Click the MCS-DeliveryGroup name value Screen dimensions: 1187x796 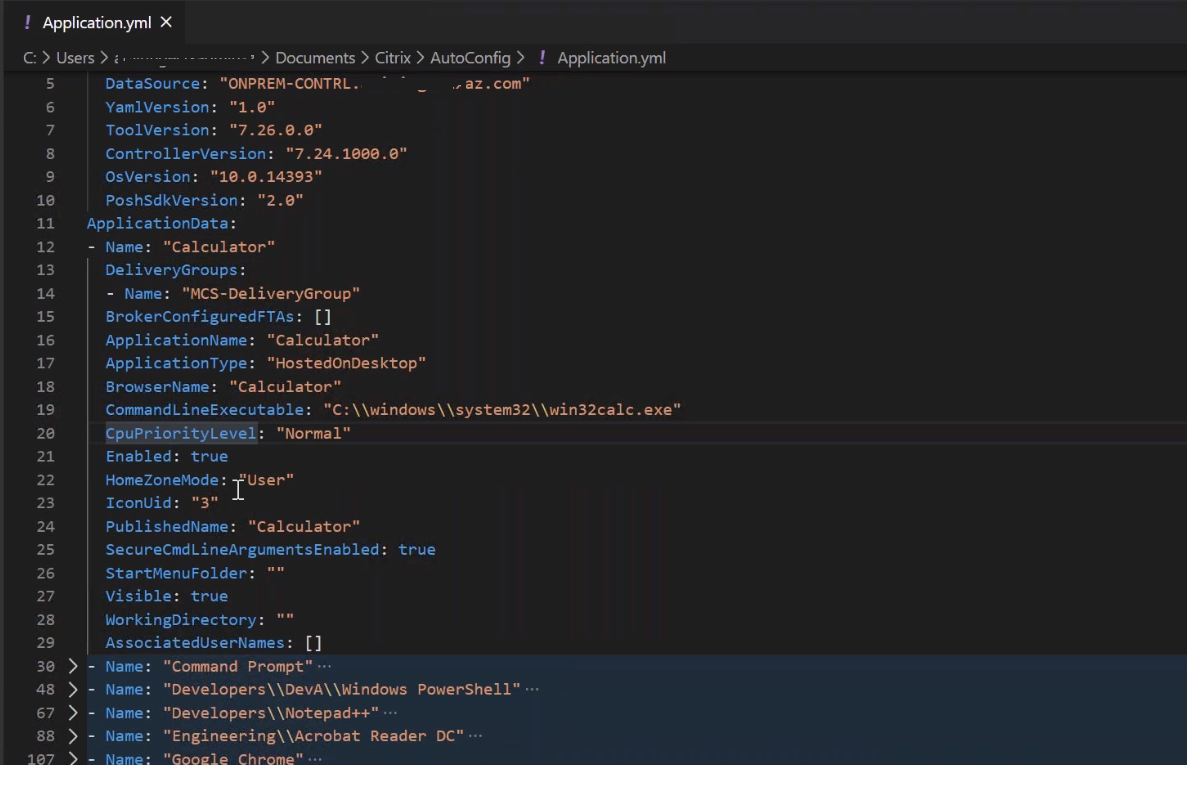pyautogui.click(x=270, y=293)
